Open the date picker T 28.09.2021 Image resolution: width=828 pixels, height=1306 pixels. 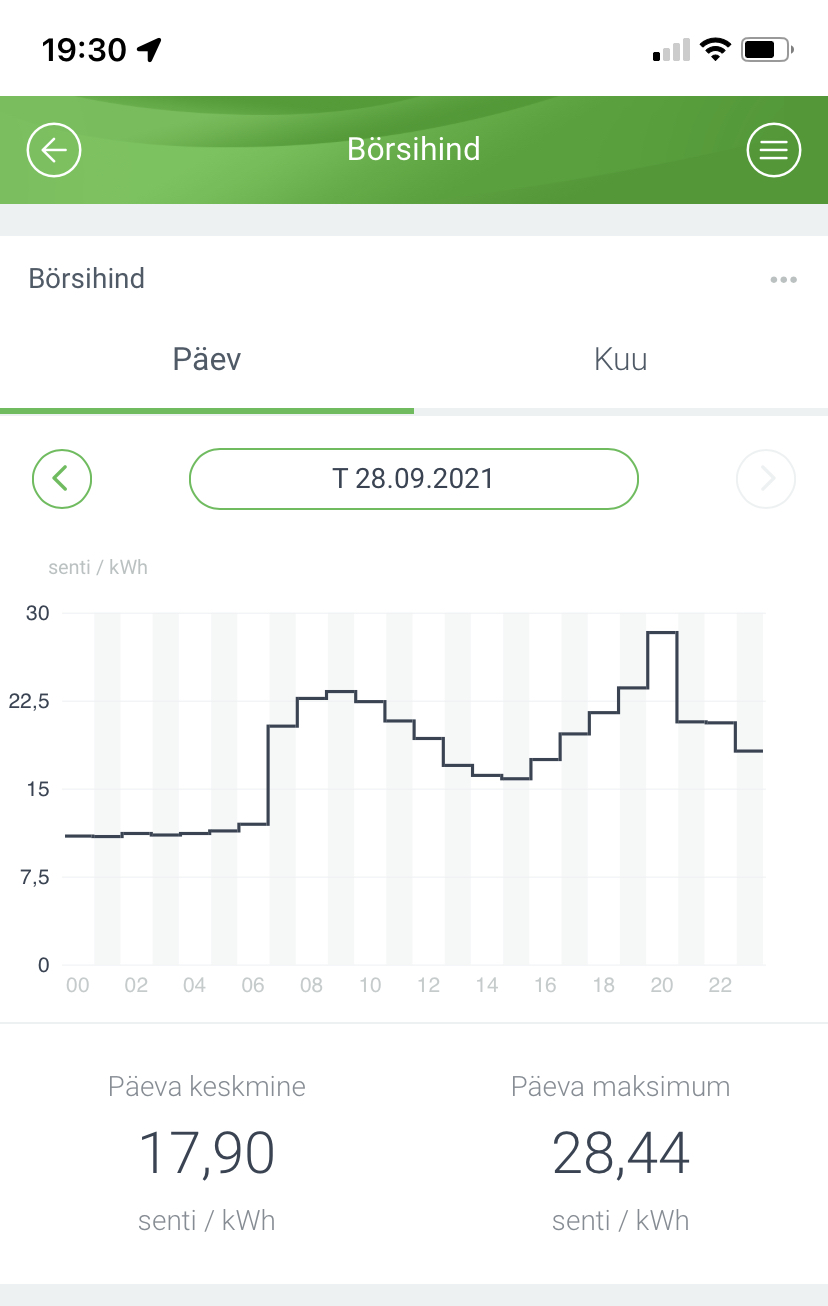click(x=413, y=479)
